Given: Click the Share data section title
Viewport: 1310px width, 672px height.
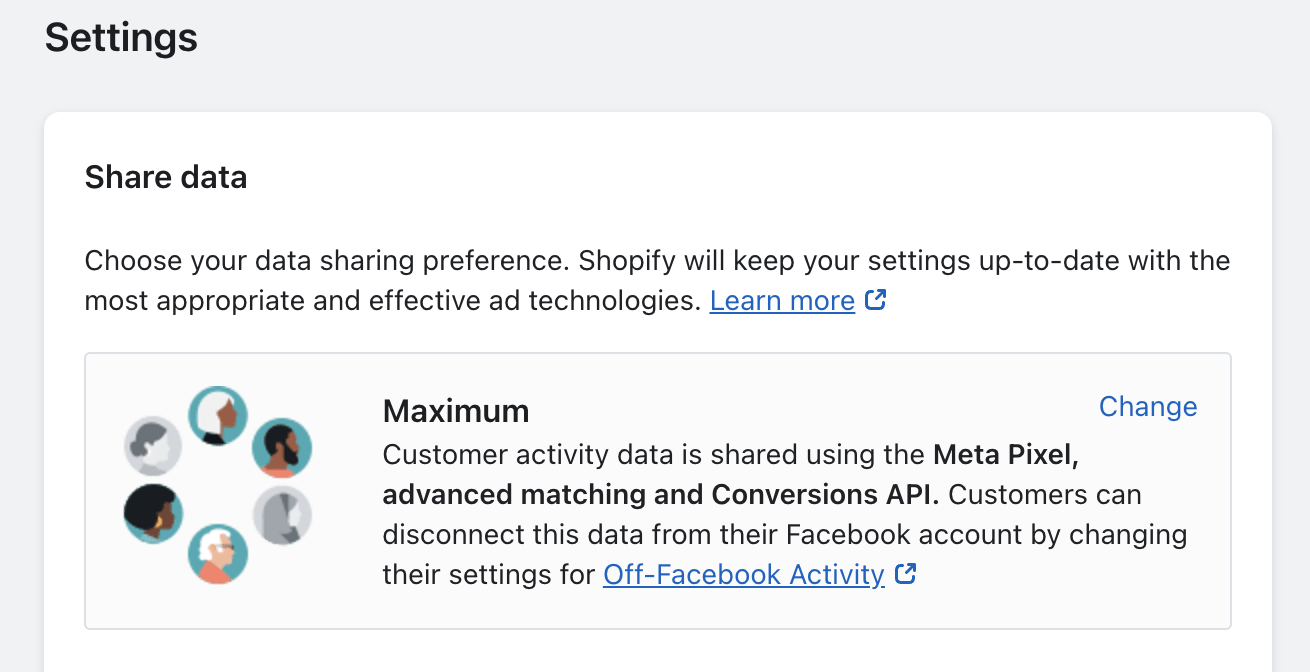Looking at the screenshot, I should (166, 178).
